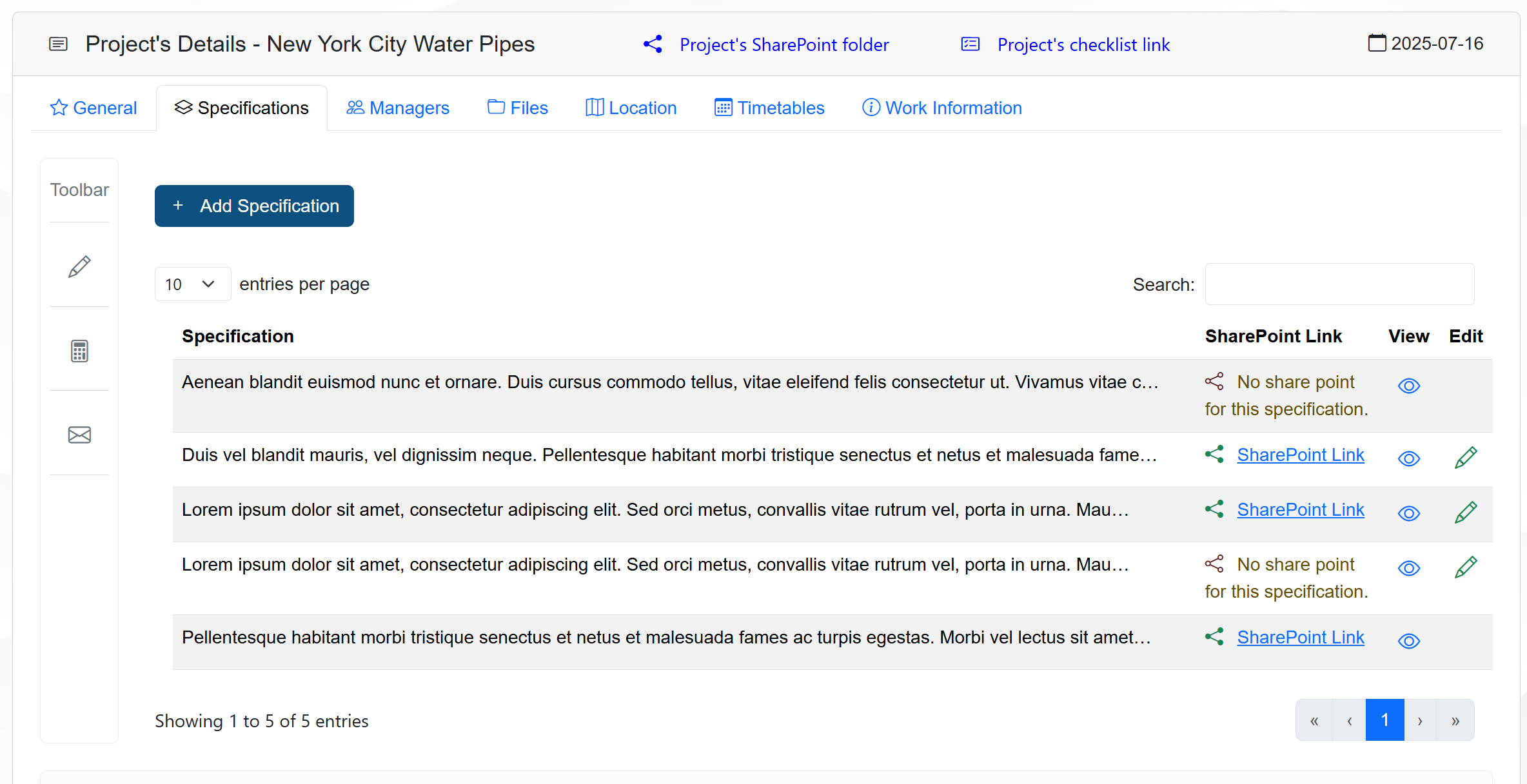
Task: Edit the Duis vel blandit mauris specification
Action: 1466,458
